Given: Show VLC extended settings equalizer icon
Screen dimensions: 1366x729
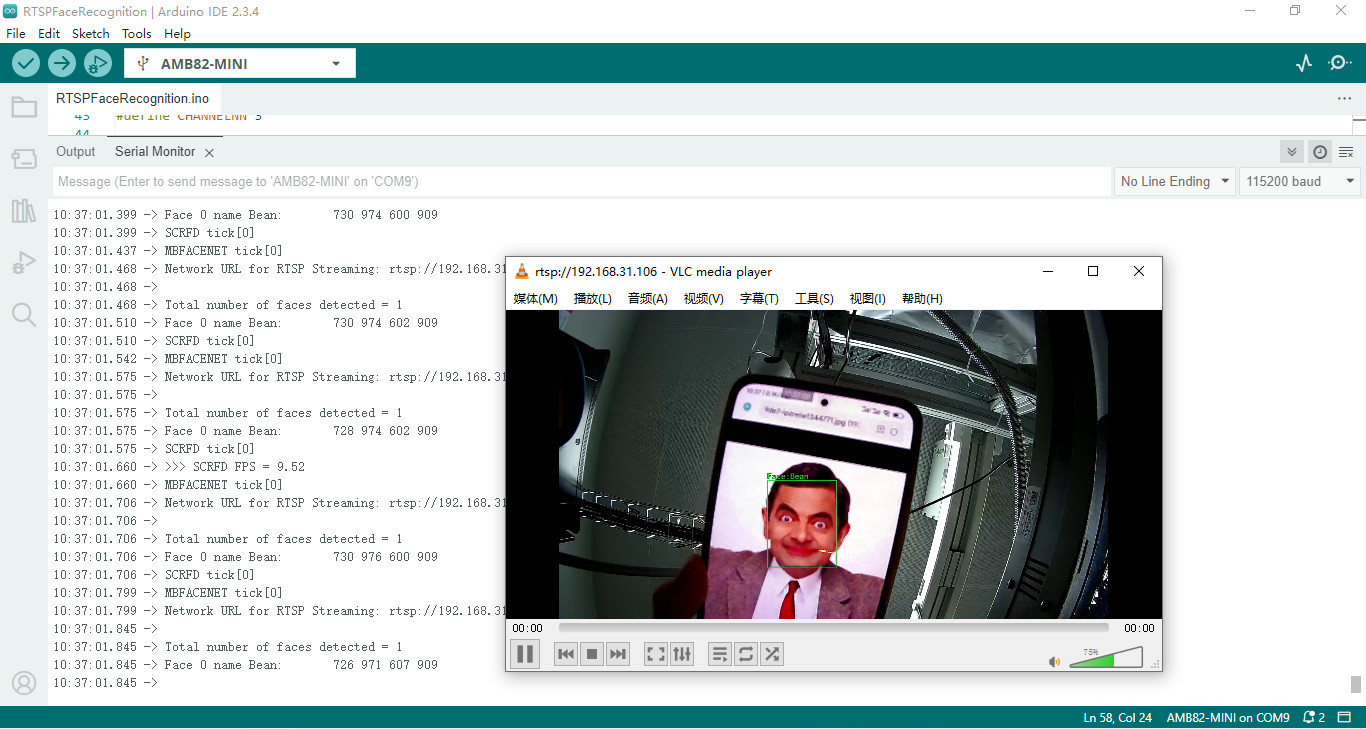Looking at the screenshot, I should click(x=682, y=654).
